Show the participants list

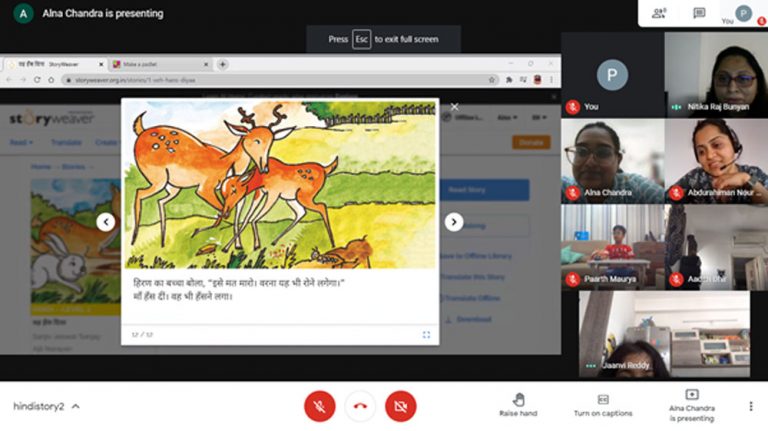pos(659,13)
